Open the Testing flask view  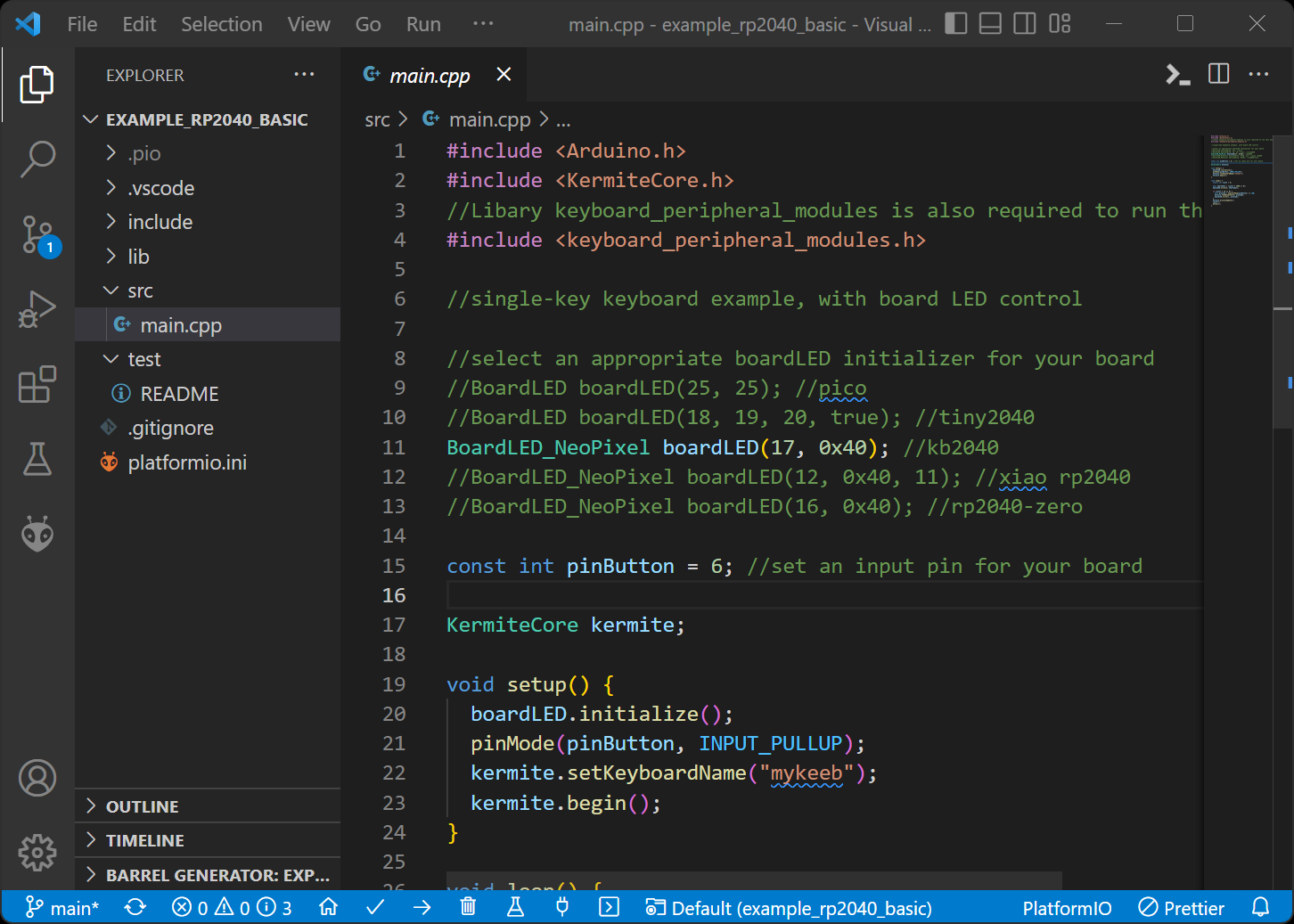(x=37, y=459)
